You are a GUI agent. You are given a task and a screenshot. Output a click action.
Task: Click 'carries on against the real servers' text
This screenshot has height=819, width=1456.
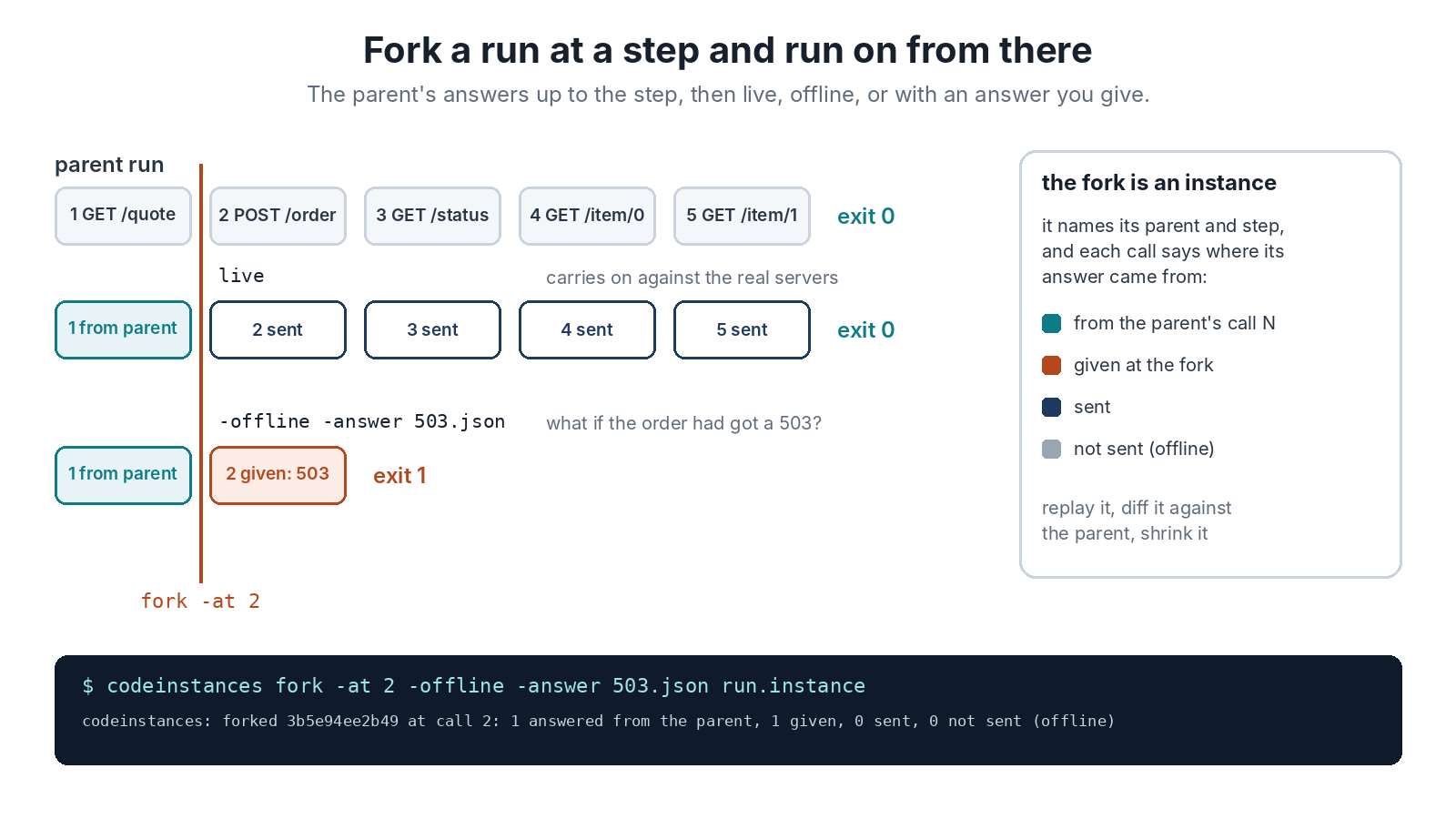692,278
